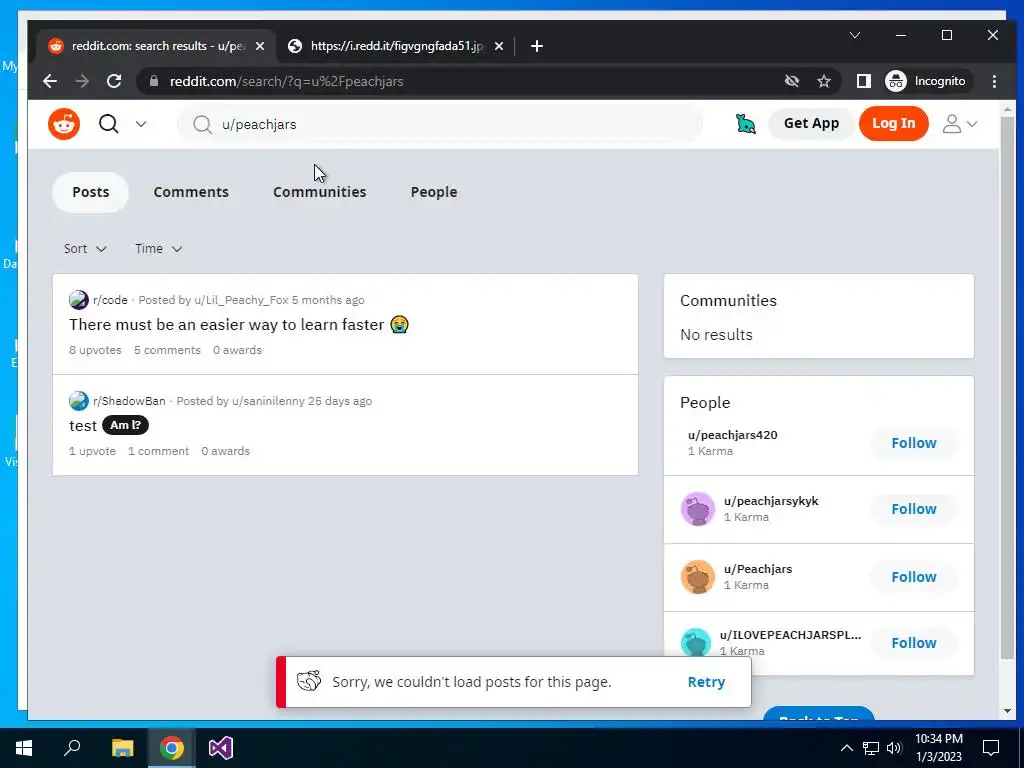This screenshot has width=1024, height=768.
Task: Click the r/ShadowBan community avatar
Action: click(x=78, y=400)
